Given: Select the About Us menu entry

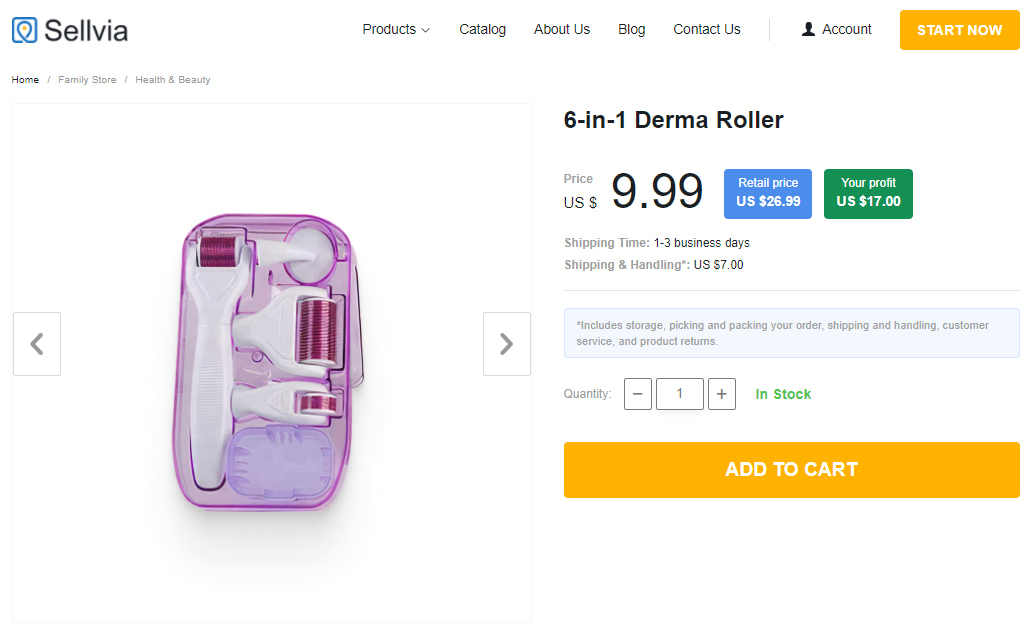Looking at the screenshot, I should pos(561,29).
